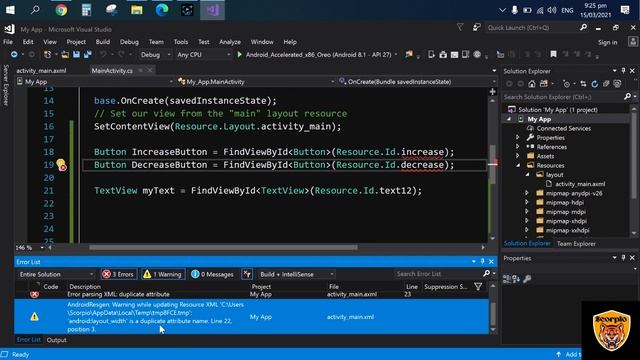Open Chrome from the Windows taskbar
640x360 pixels.
(61, 10)
